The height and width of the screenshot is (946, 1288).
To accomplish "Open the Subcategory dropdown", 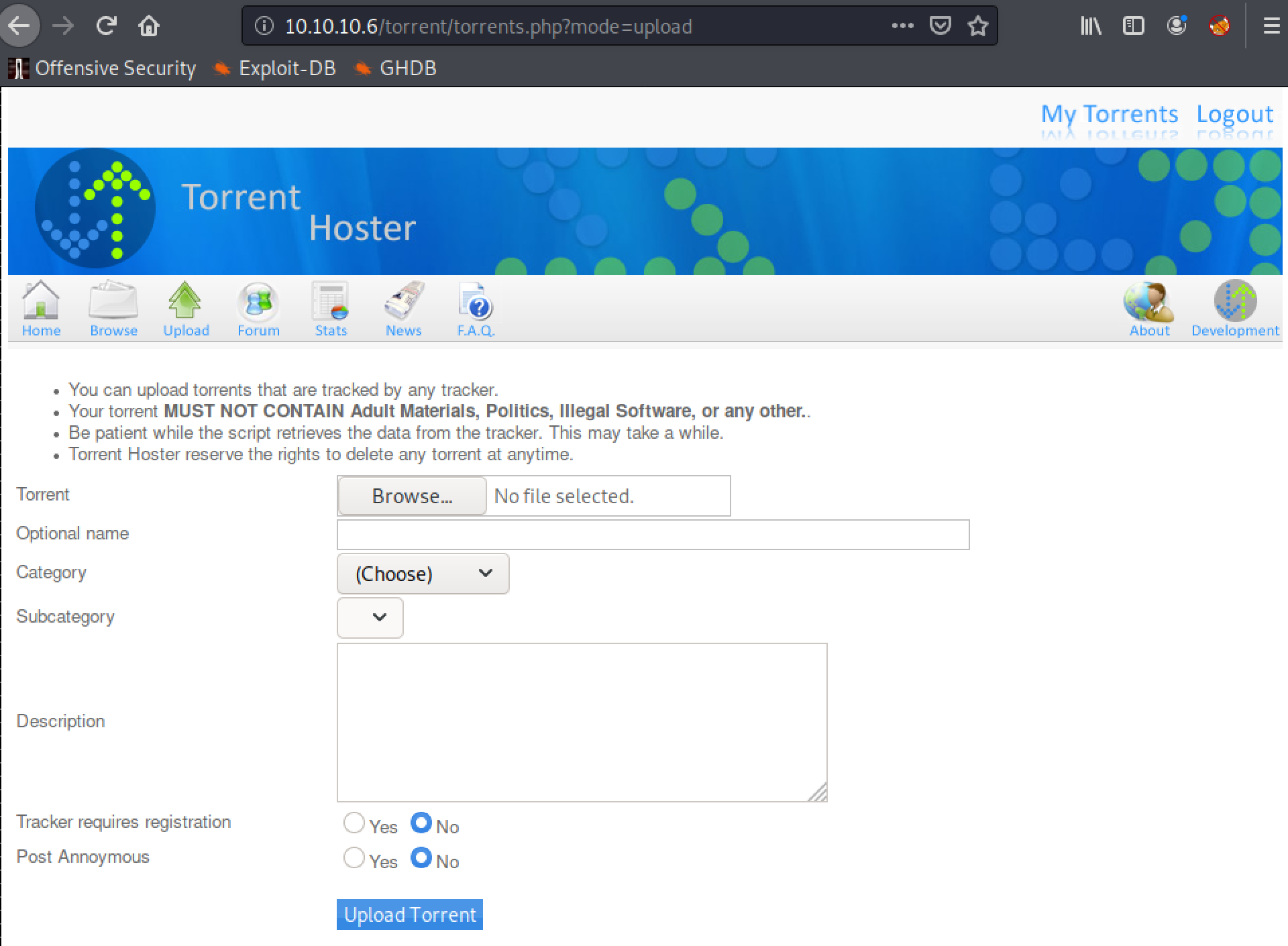I will [370, 617].
